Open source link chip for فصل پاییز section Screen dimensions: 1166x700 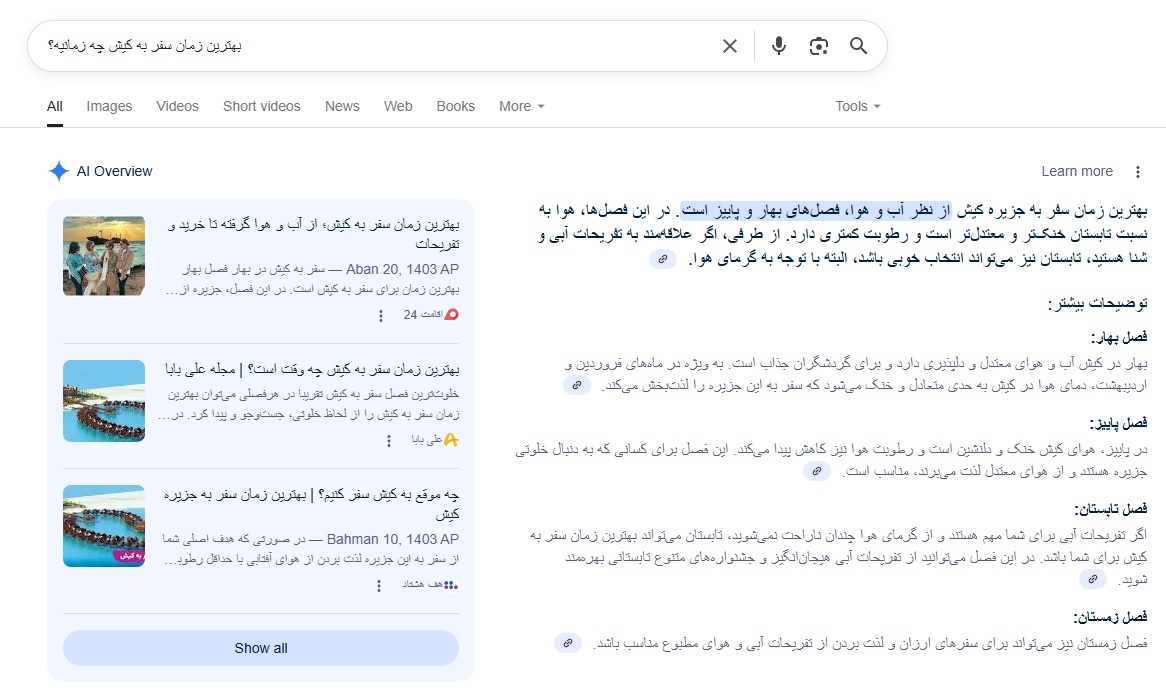click(816, 471)
